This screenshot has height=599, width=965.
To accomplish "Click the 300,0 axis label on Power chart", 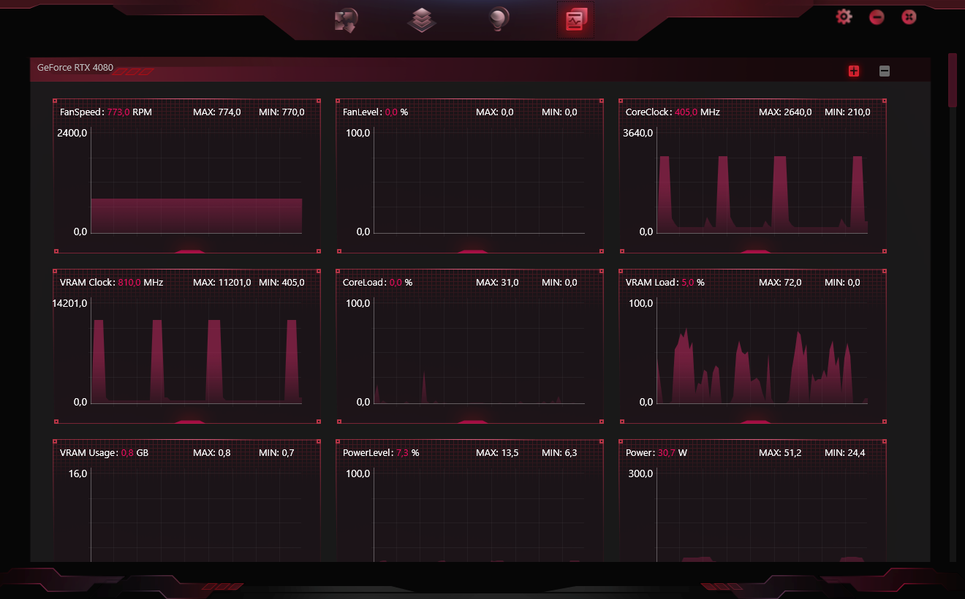I will [x=641, y=474].
